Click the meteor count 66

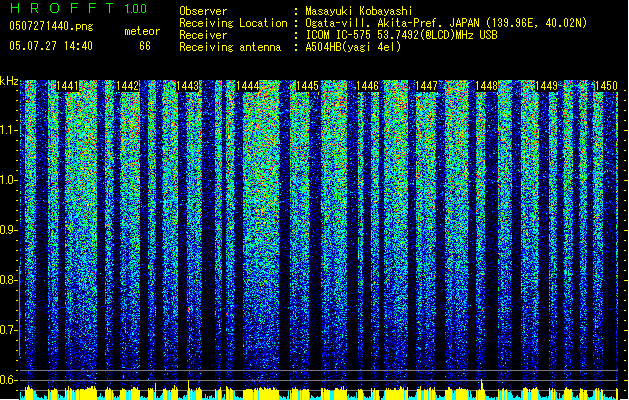click(145, 46)
